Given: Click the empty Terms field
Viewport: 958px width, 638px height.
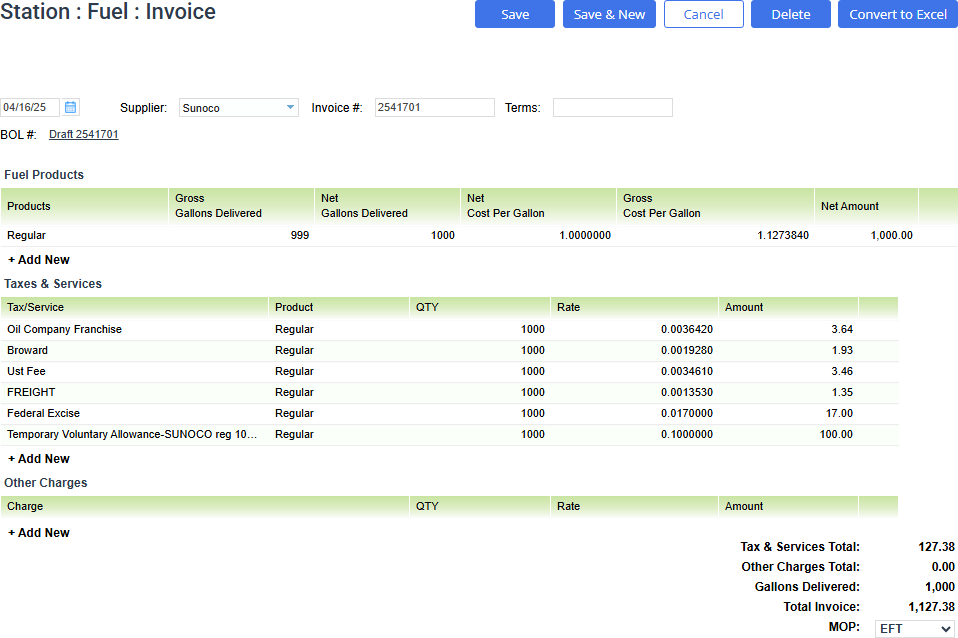Looking at the screenshot, I should [612, 107].
